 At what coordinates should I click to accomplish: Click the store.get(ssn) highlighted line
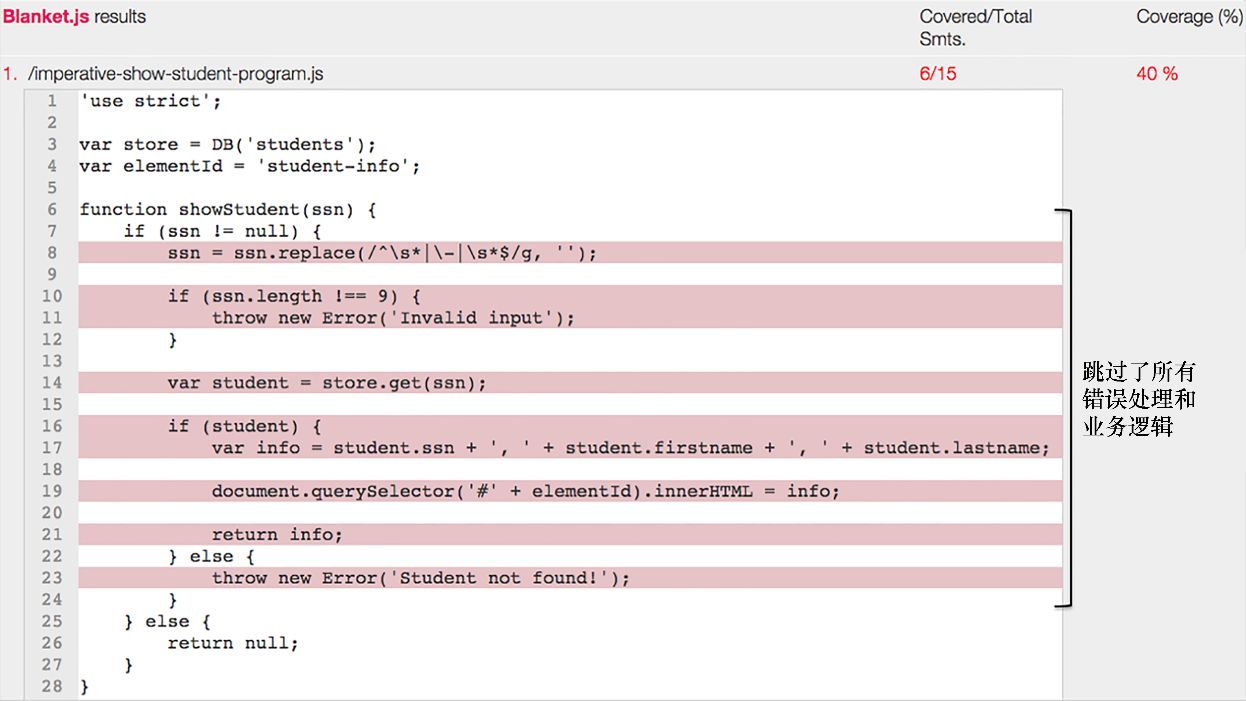pos(327,383)
